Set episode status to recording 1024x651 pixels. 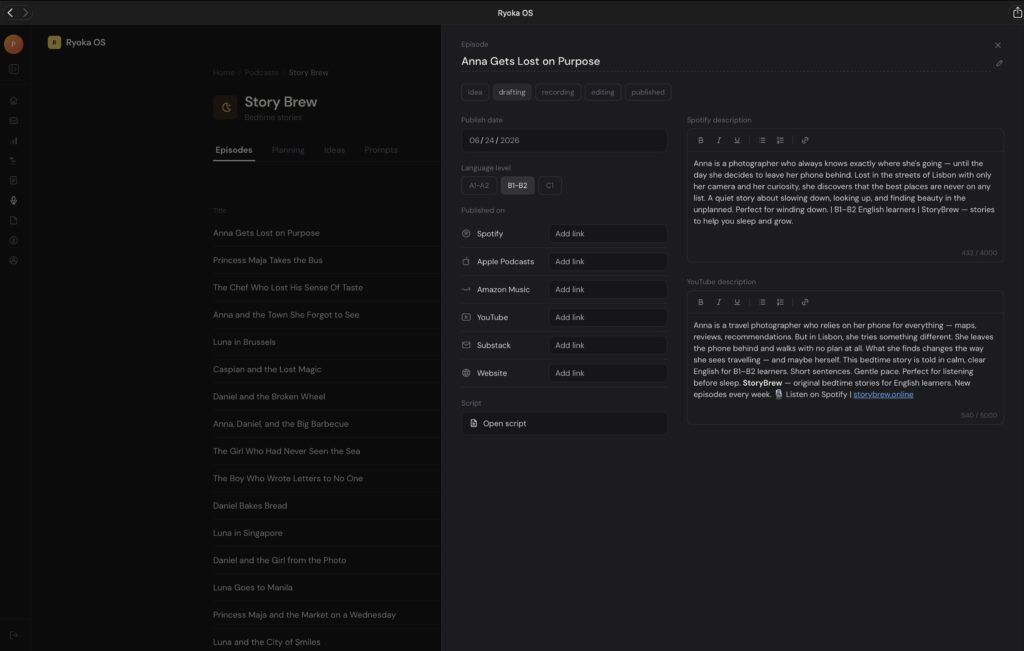(558, 92)
